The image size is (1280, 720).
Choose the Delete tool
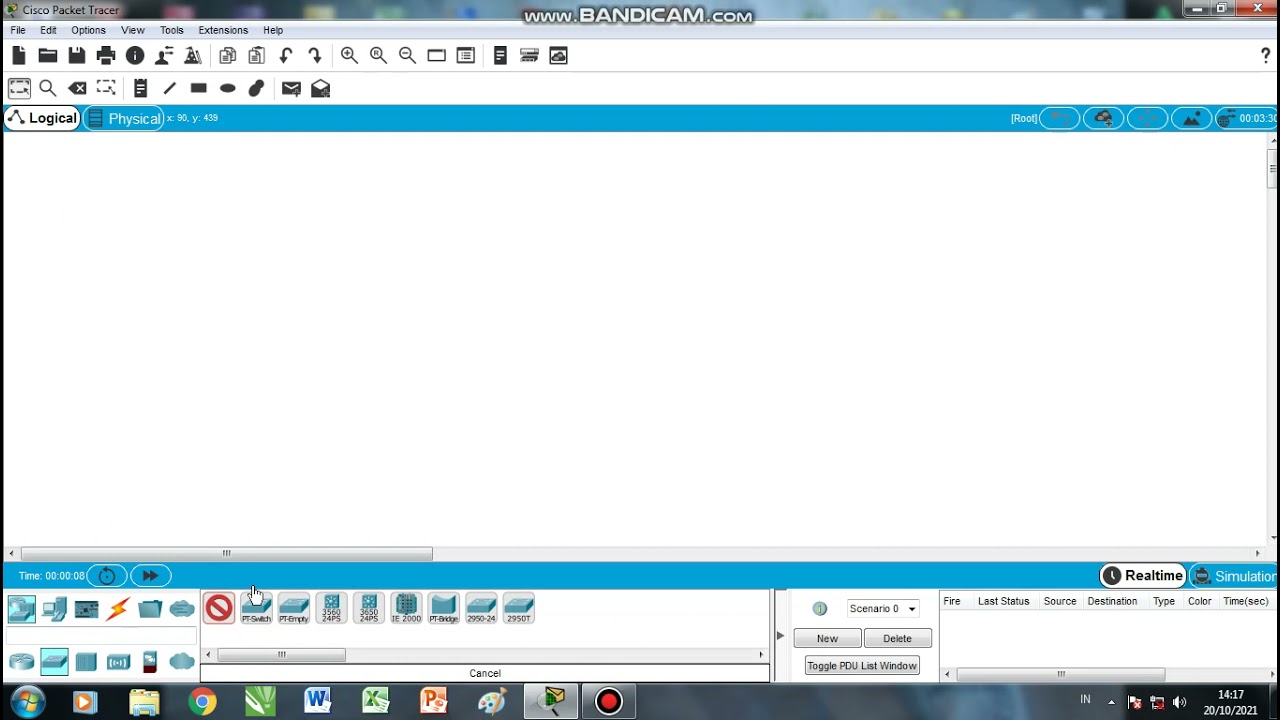[x=77, y=89]
